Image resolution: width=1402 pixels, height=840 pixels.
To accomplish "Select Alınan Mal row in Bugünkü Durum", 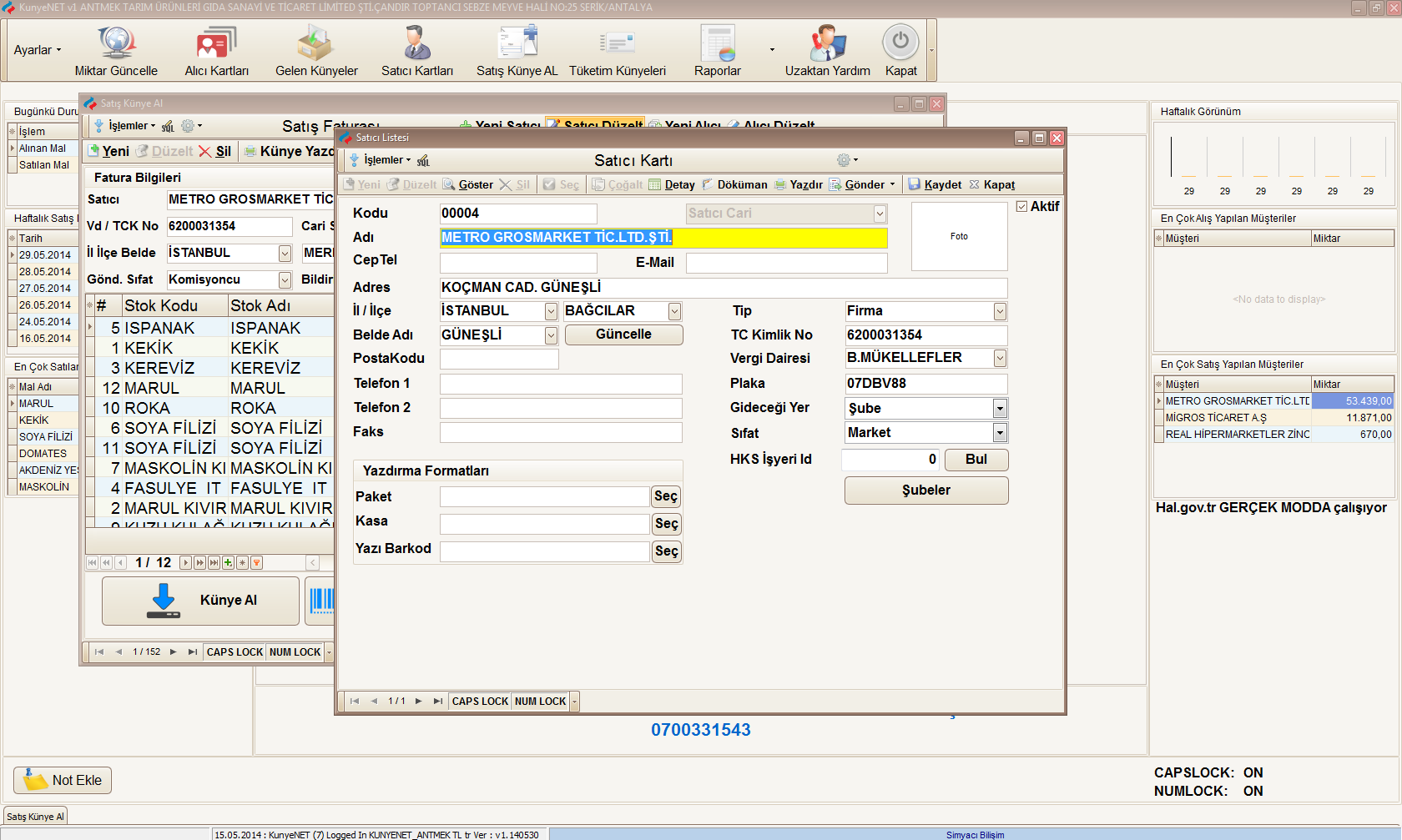I will (43, 148).
